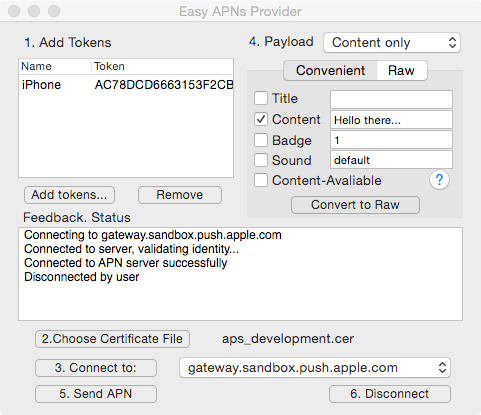This screenshot has height=415, width=481.
Task: Click Convert to Raw button
Action: point(355,205)
